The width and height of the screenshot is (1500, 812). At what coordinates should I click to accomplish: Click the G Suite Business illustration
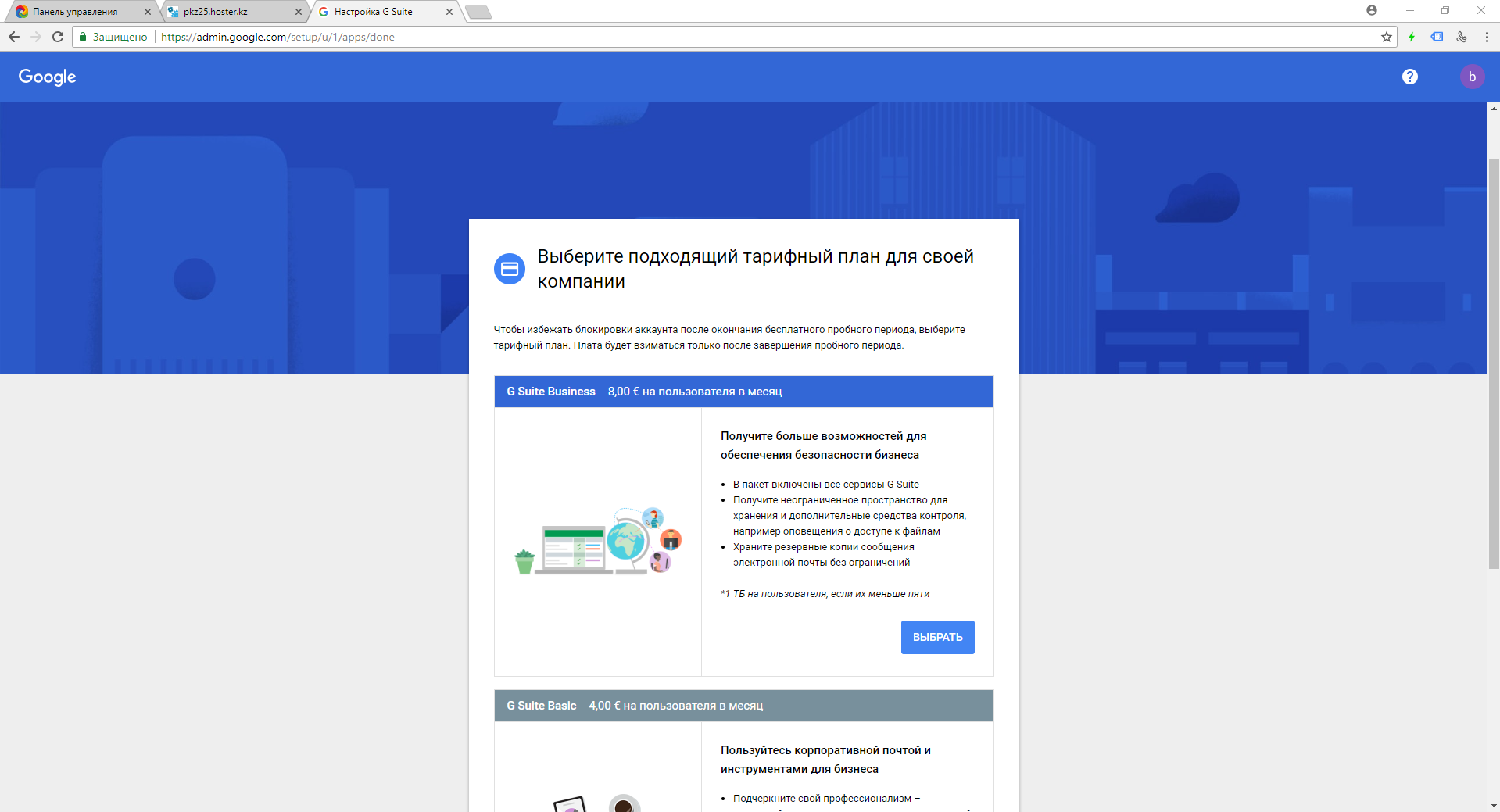[599, 541]
